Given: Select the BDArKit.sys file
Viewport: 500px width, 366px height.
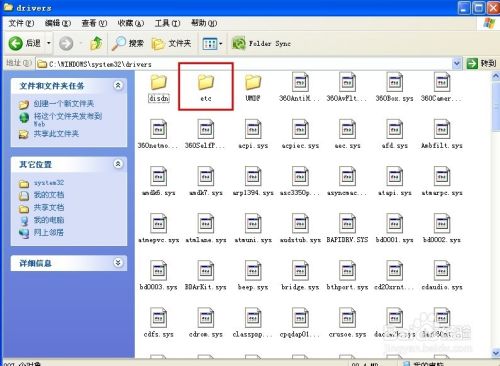Looking at the screenshot, I should tap(206, 276).
